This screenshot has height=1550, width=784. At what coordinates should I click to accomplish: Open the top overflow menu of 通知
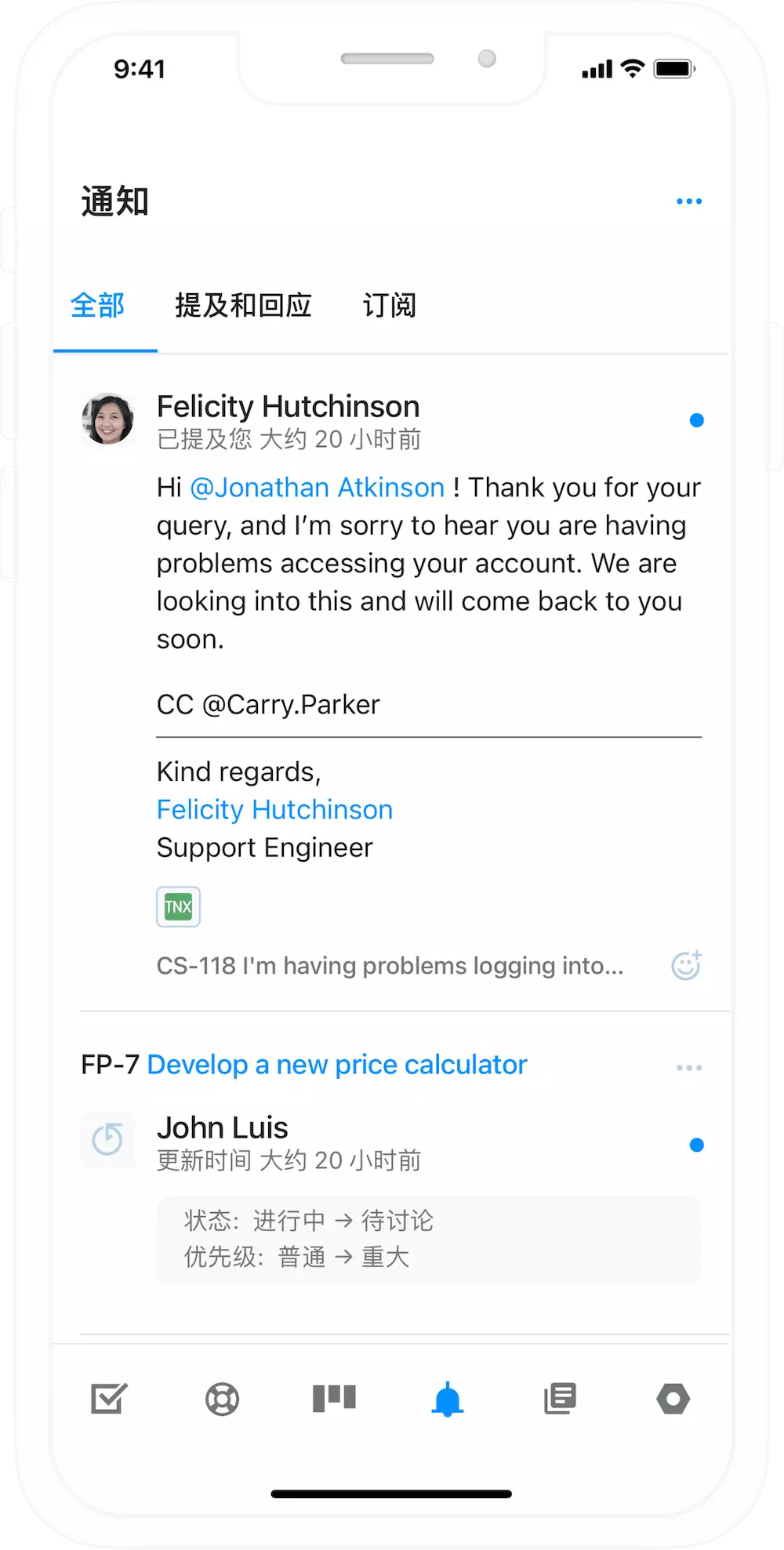click(x=689, y=201)
